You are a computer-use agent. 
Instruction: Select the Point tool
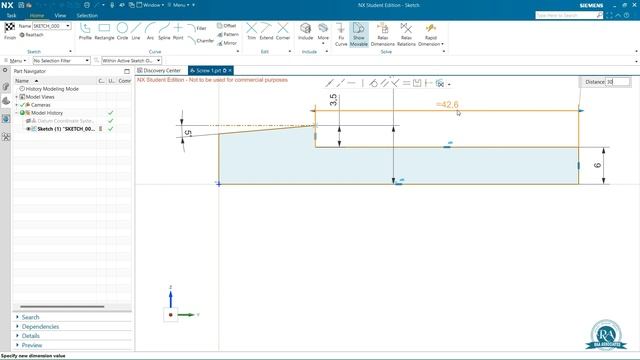tap(178, 31)
